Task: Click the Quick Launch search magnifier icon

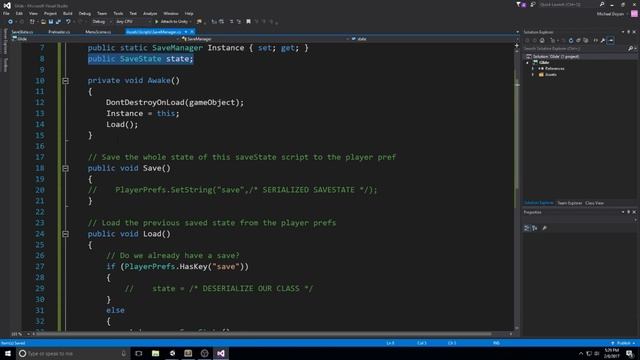Action: point(602,4)
